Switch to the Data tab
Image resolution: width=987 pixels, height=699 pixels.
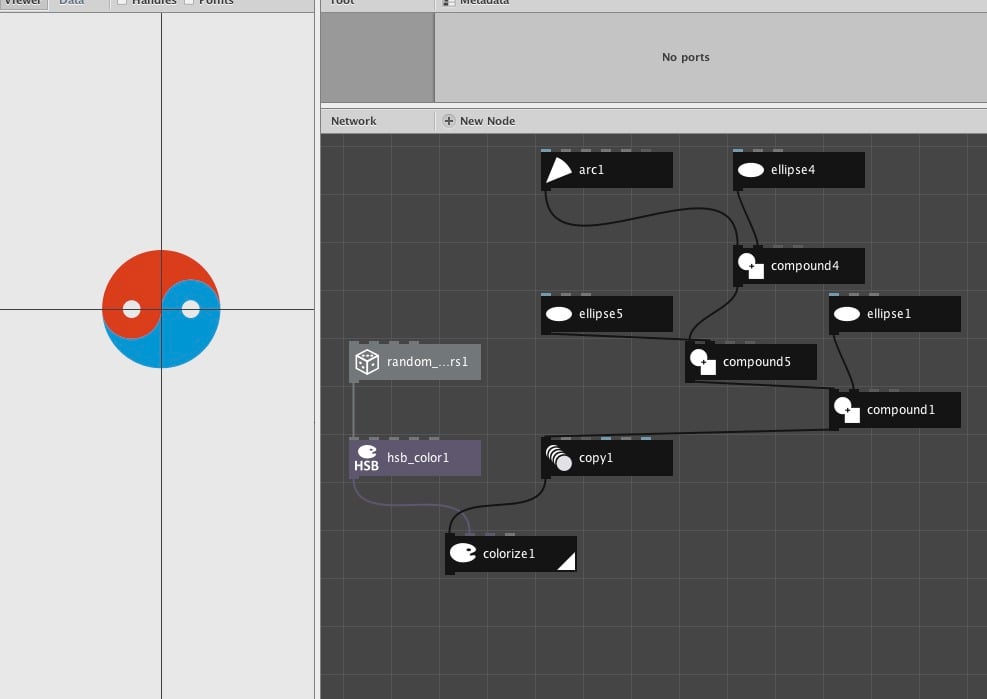71,3
